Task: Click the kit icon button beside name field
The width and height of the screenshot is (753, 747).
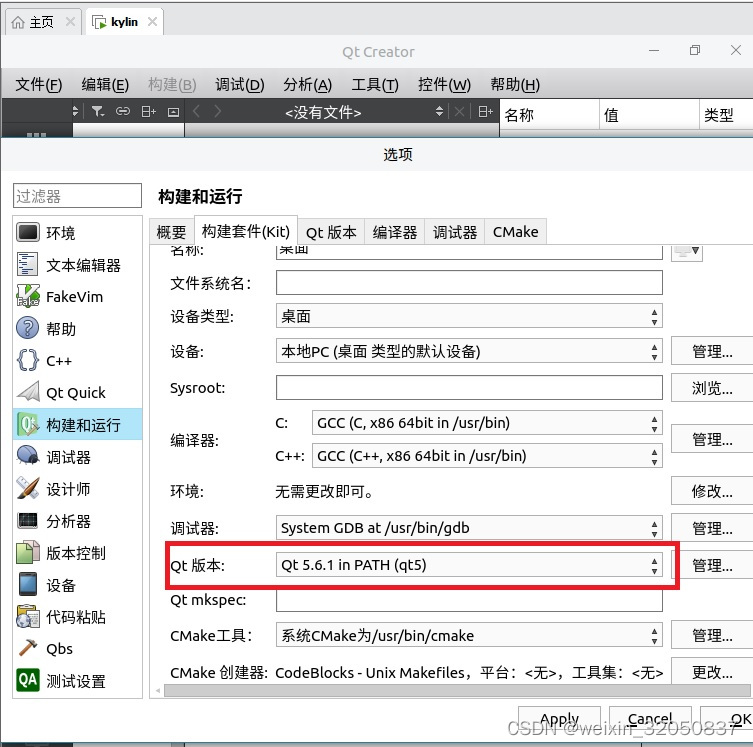Action: click(687, 252)
